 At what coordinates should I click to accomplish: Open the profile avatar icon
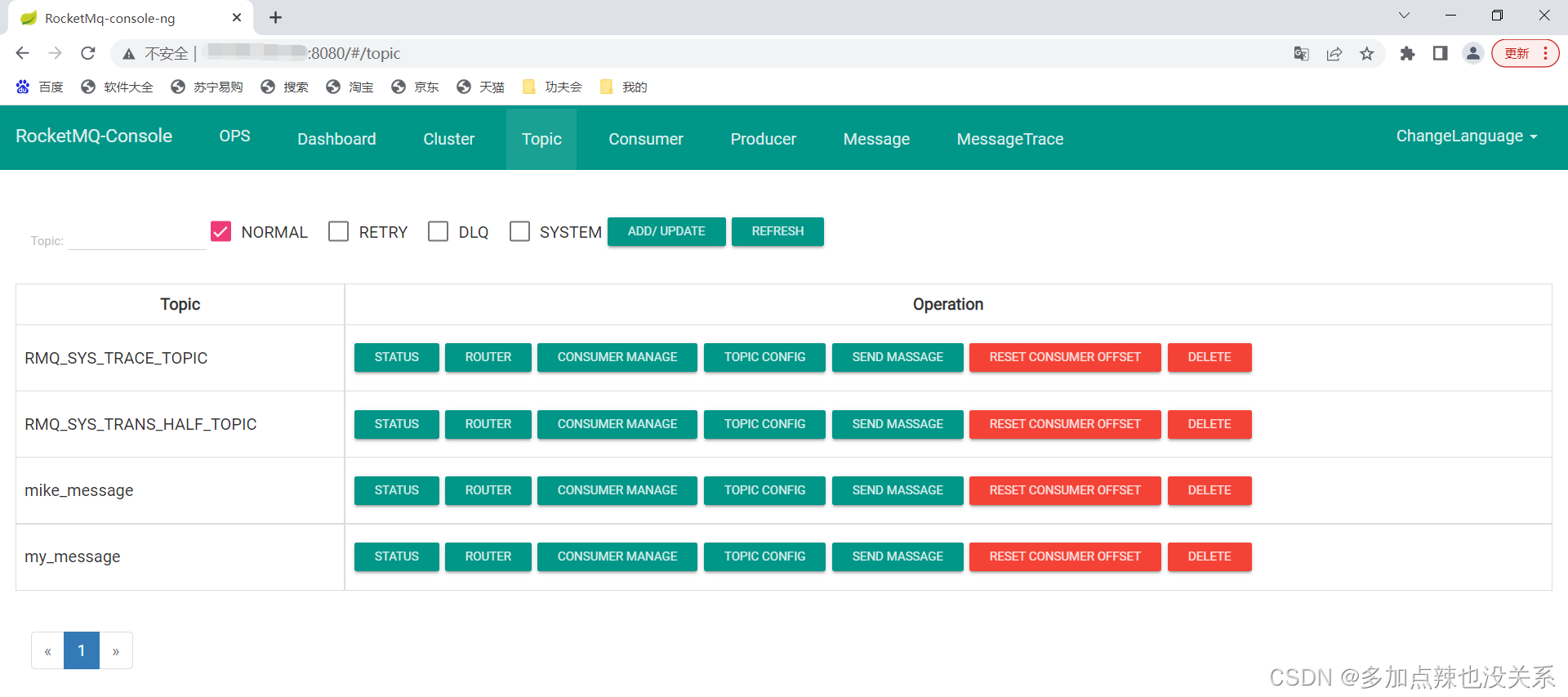[1473, 54]
